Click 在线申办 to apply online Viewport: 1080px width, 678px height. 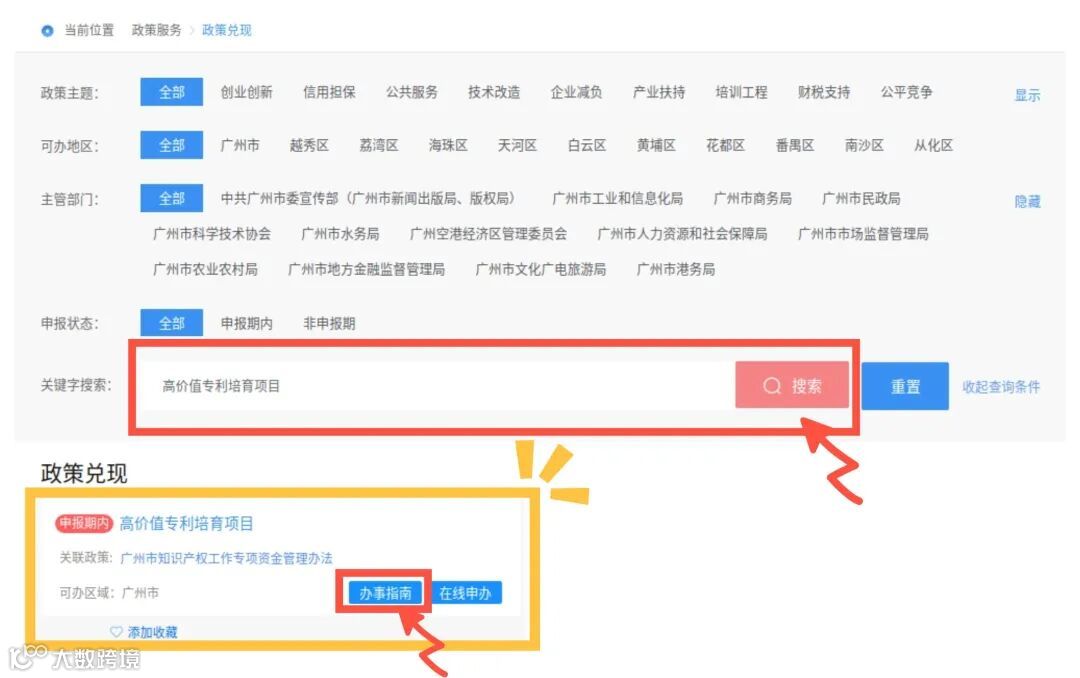[x=466, y=593]
